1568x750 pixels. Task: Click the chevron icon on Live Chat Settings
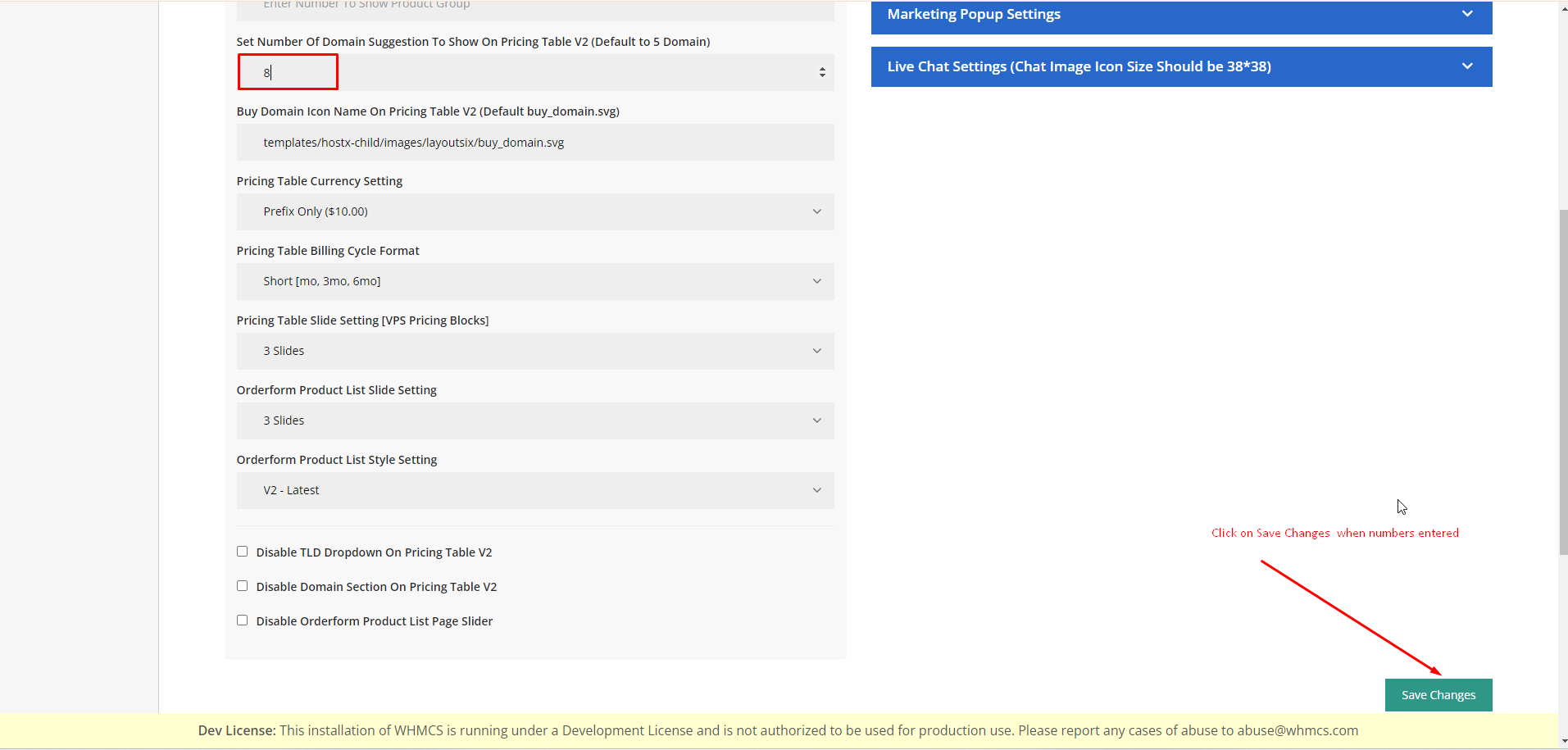1467,66
